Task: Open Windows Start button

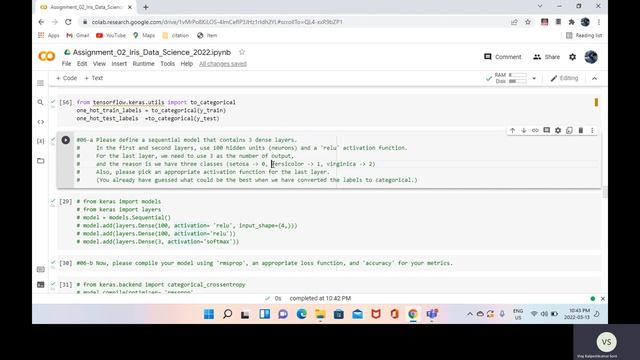Action: (x=209, y=314)
